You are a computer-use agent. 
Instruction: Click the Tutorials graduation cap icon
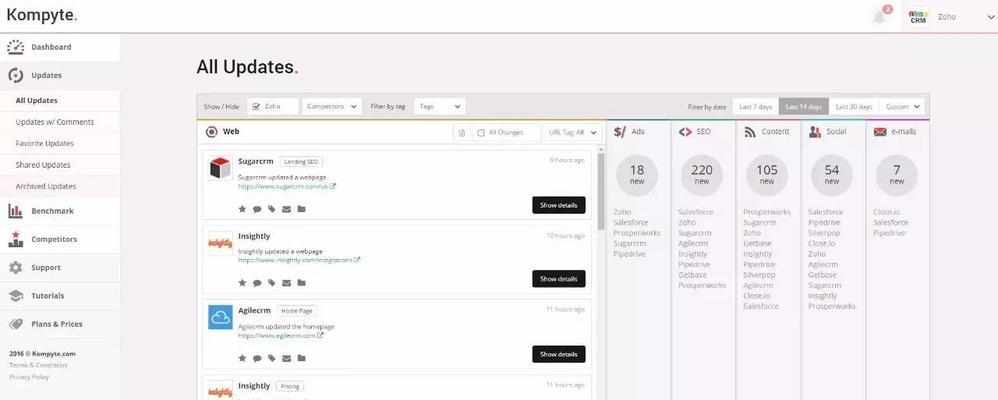[16, 296]
